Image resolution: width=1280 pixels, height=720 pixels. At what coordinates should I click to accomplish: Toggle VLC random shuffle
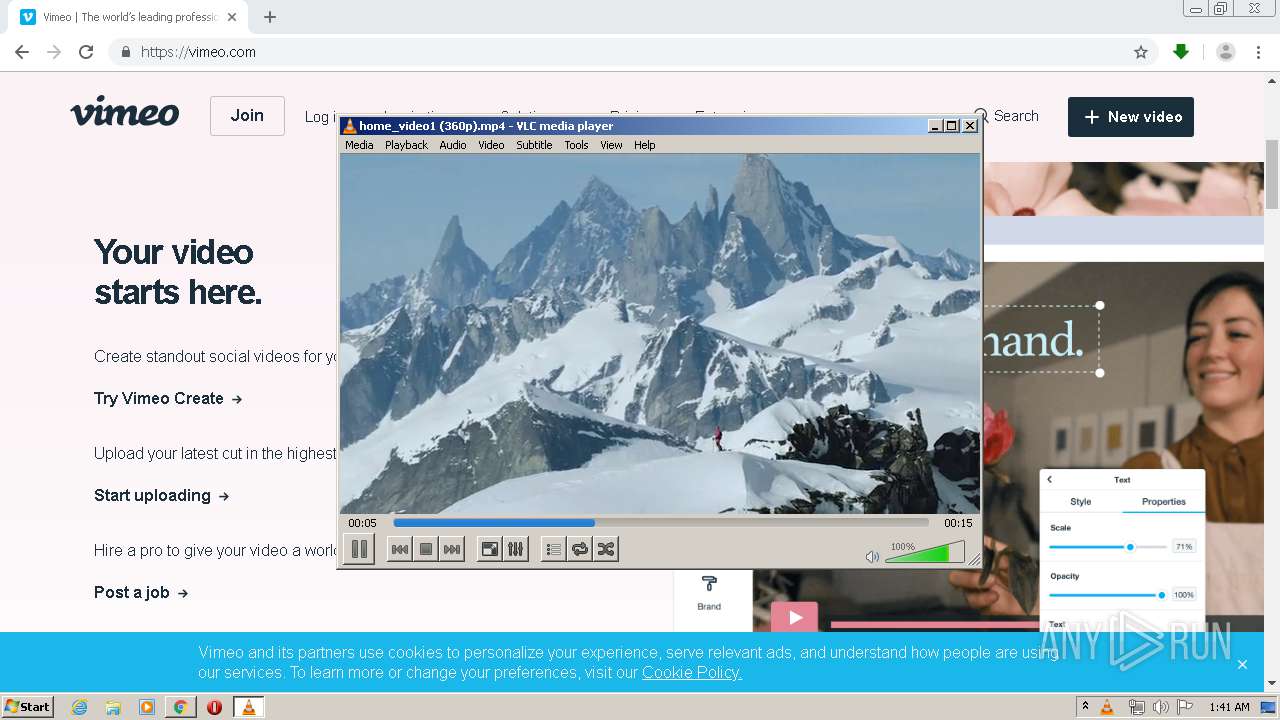[x=605, y=549]
